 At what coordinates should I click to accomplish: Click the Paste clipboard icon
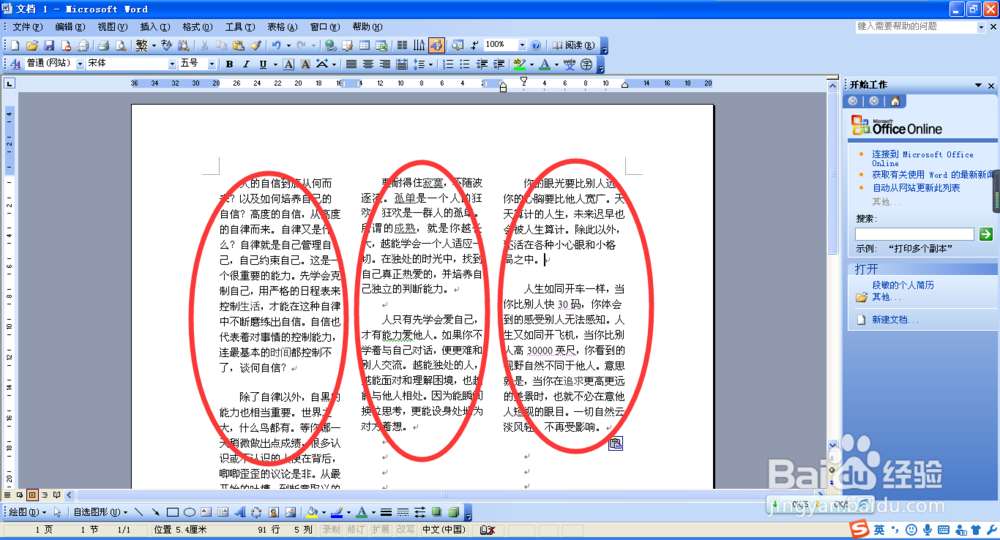point(239,45)
